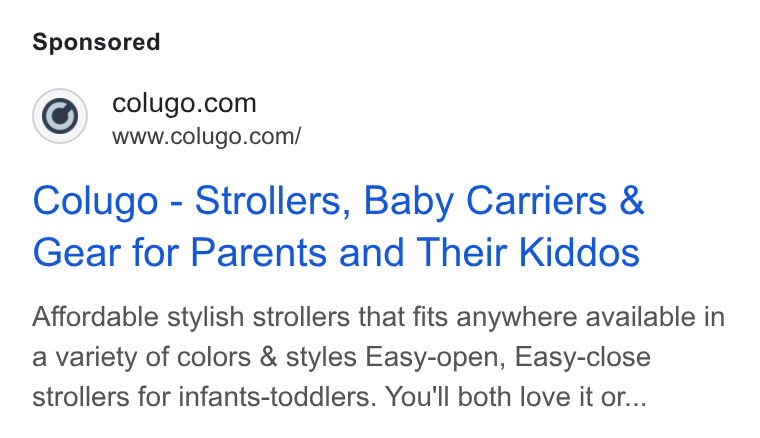The image size is (760, 438).
Task: Click "strollers for infants-toddlers" text
Action: click(x=204, y=397)
